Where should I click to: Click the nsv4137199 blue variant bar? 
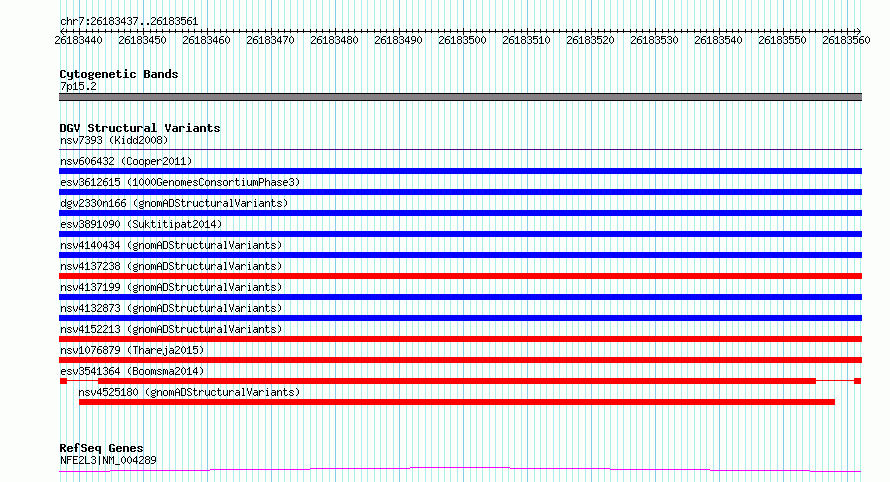pyautogui.click(x=460, y=297)
